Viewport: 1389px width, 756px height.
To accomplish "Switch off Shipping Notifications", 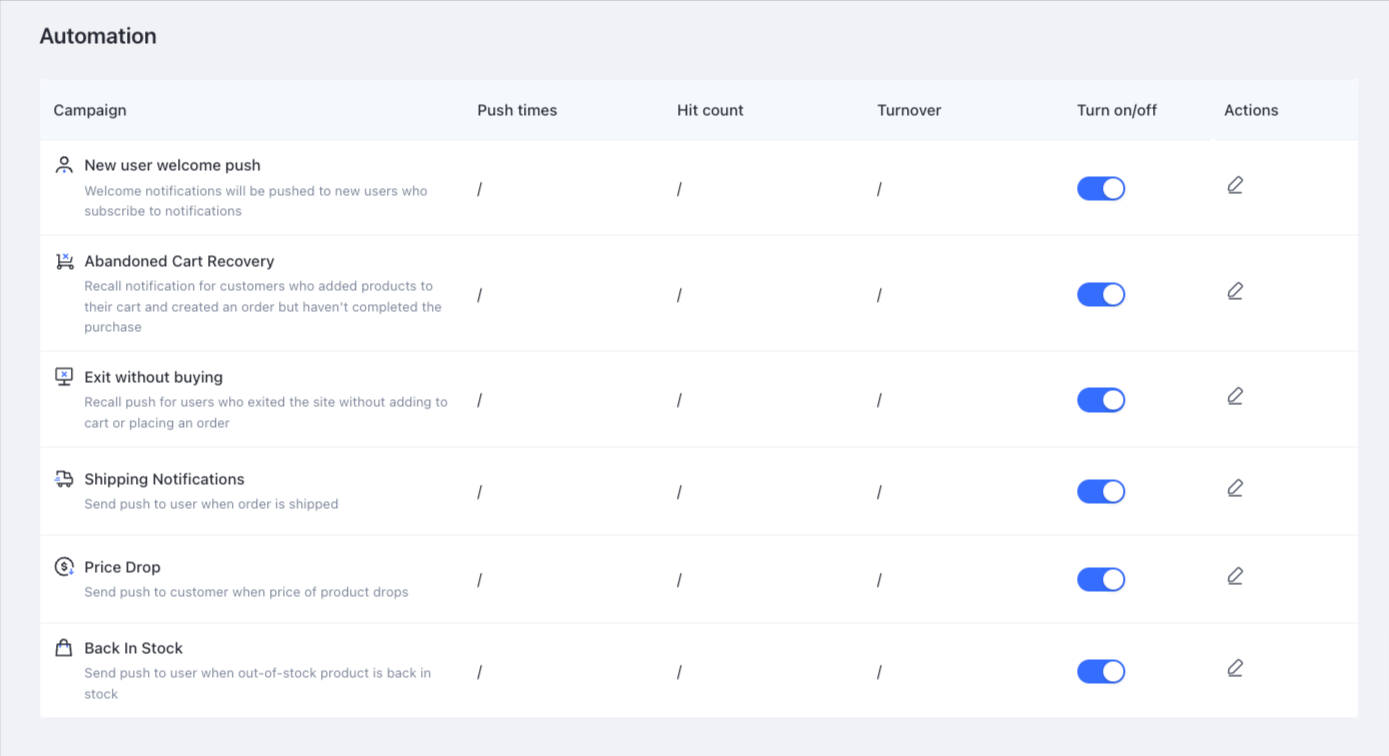I will (1101, 491).
